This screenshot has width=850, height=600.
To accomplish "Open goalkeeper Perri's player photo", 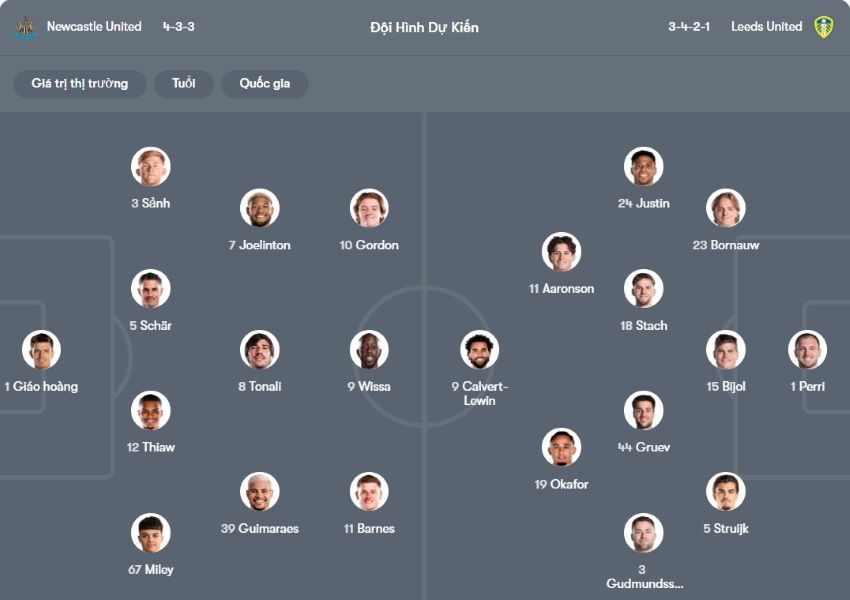I will [x=808, y=351].
